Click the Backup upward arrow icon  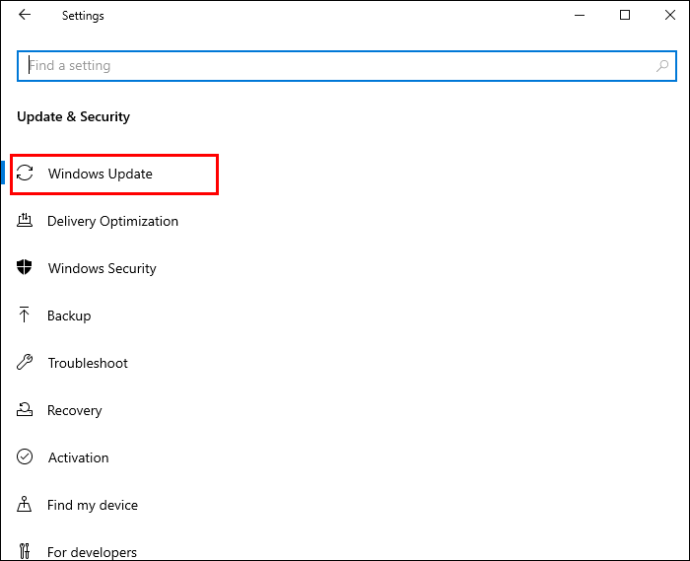[24, 315]
